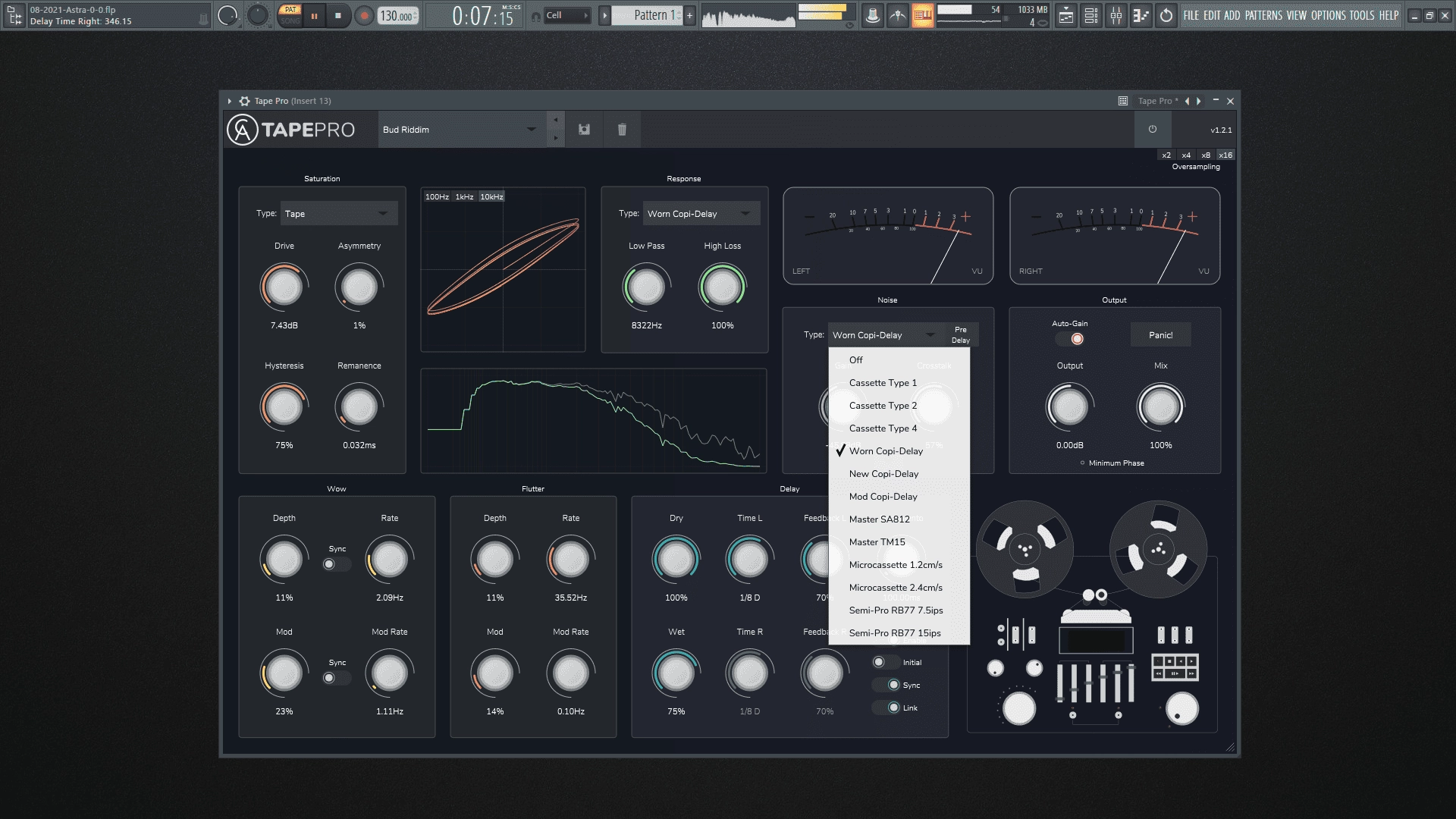This screenshot has height=819, width=1456.
Task: Arm the record button in the transport
Action: [365, 15]
